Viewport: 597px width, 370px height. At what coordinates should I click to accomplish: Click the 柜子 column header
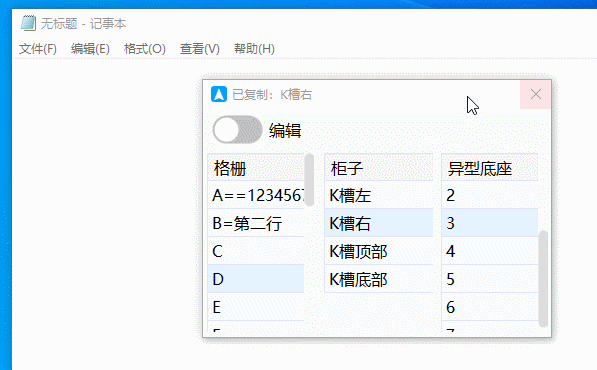378,167
